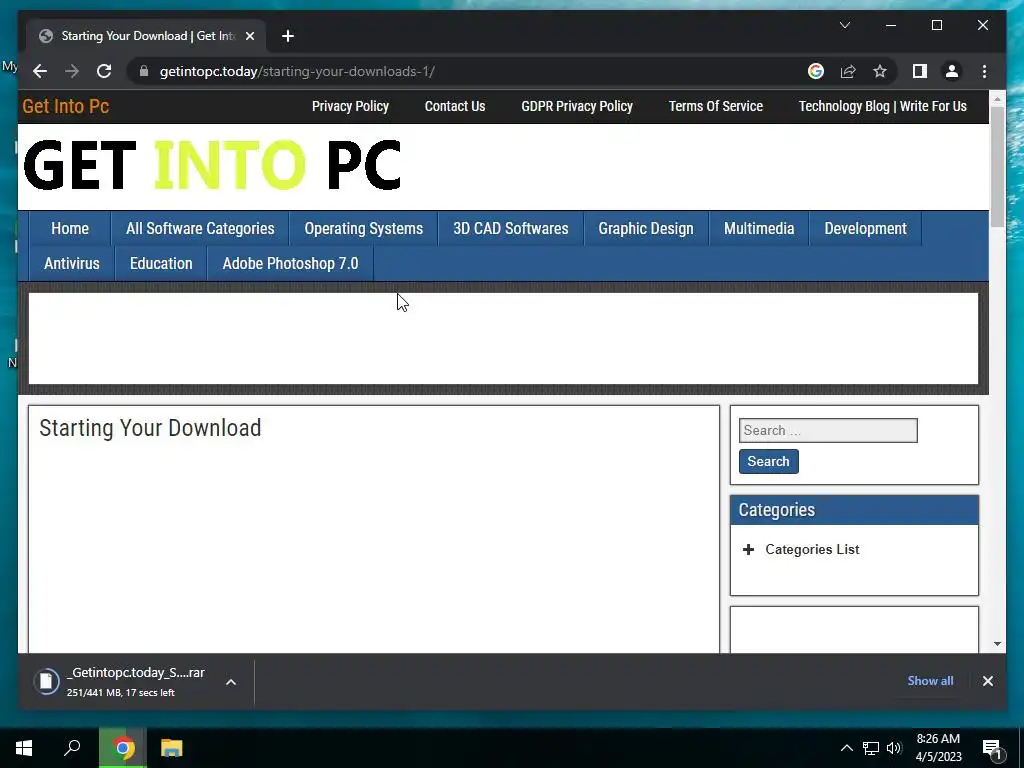This screenshot has height=768, width=1024.
Task: Open the Windows Start menu
Action: (x=24, y=748)
